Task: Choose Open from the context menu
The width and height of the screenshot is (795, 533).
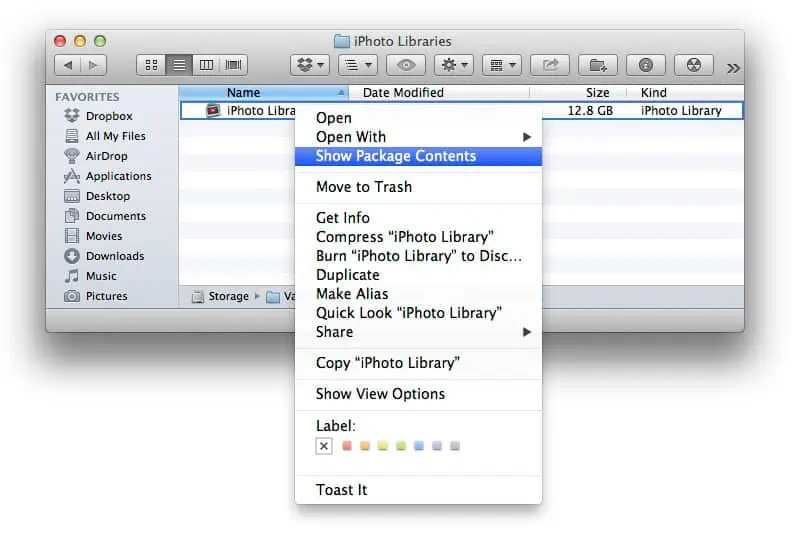Action: click(418, 118)
